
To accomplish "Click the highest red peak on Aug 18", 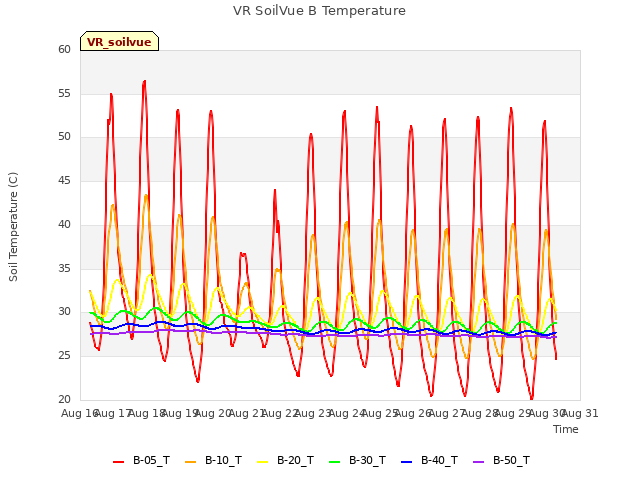I will (x=144, y=81).
